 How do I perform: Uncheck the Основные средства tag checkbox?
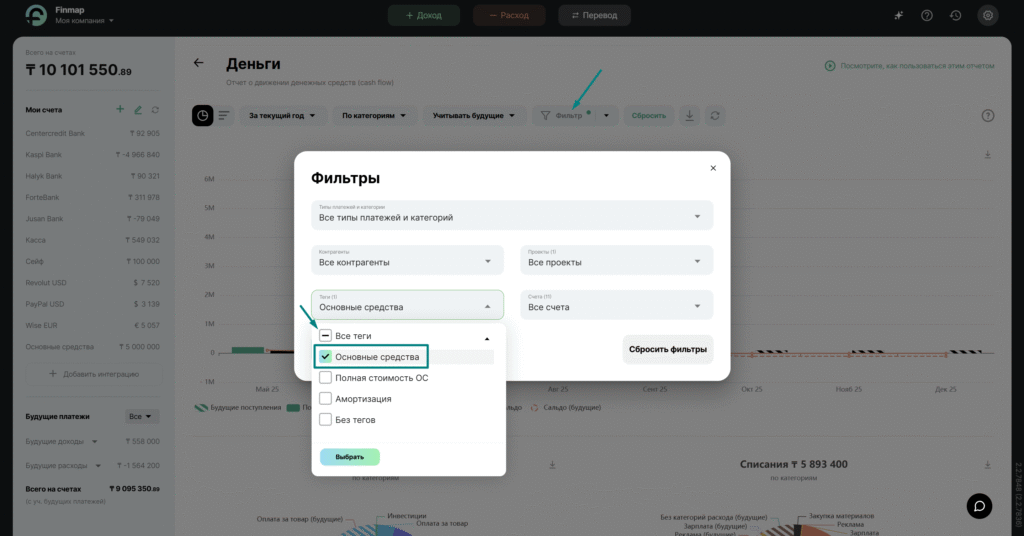326,357
